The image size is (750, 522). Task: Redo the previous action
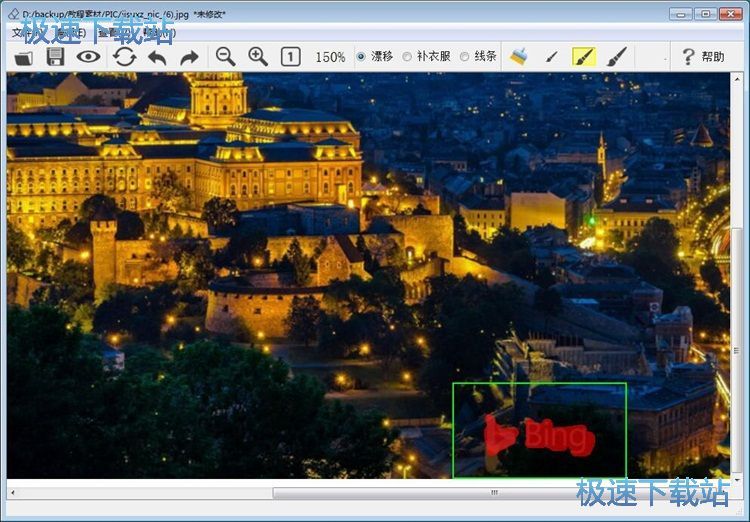[x=189, y=57]
